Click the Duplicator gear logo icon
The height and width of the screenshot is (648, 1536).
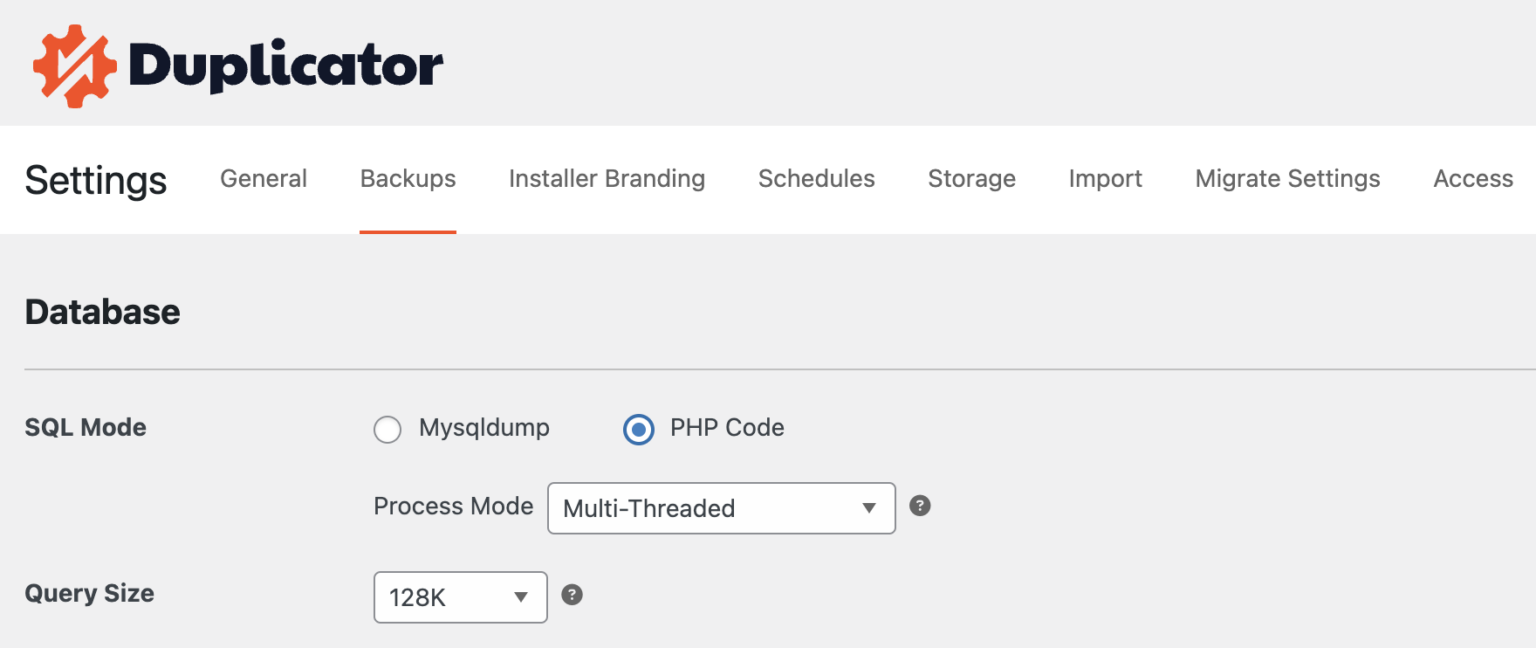coord(76,66)
